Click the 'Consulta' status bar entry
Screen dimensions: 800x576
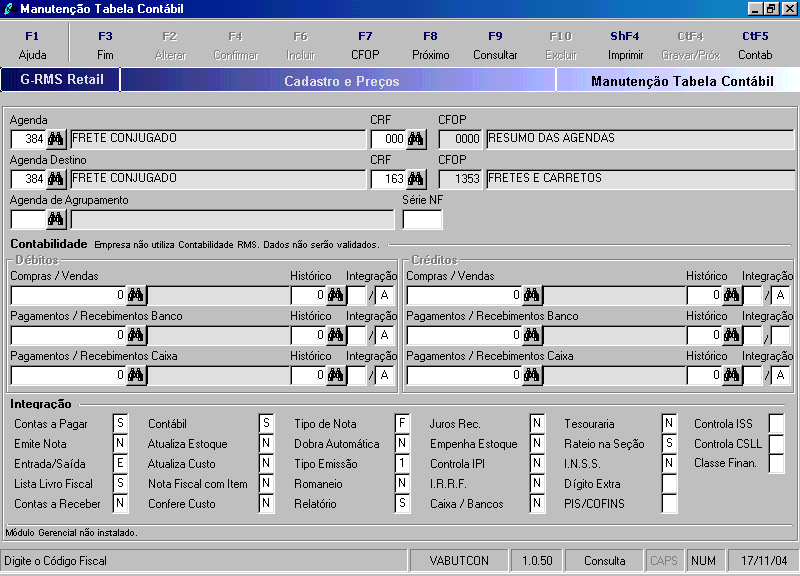pos(604,561)
